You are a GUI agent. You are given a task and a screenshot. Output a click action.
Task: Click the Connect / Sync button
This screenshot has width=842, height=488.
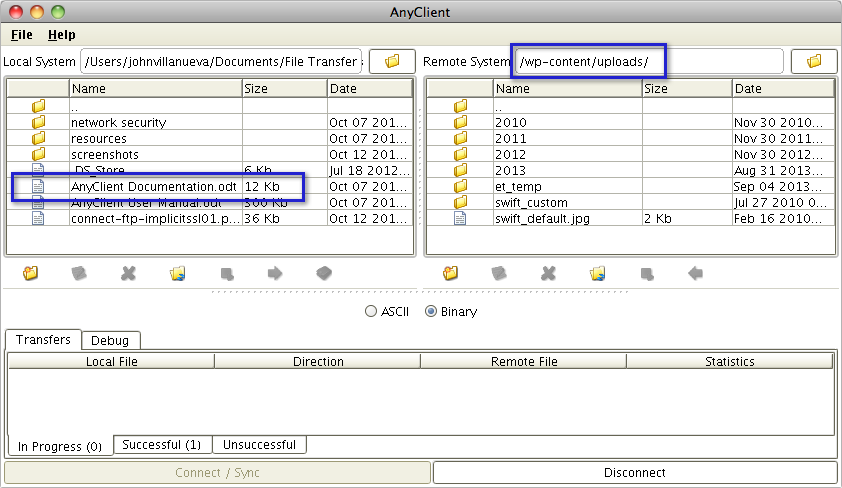coord(217,472)
